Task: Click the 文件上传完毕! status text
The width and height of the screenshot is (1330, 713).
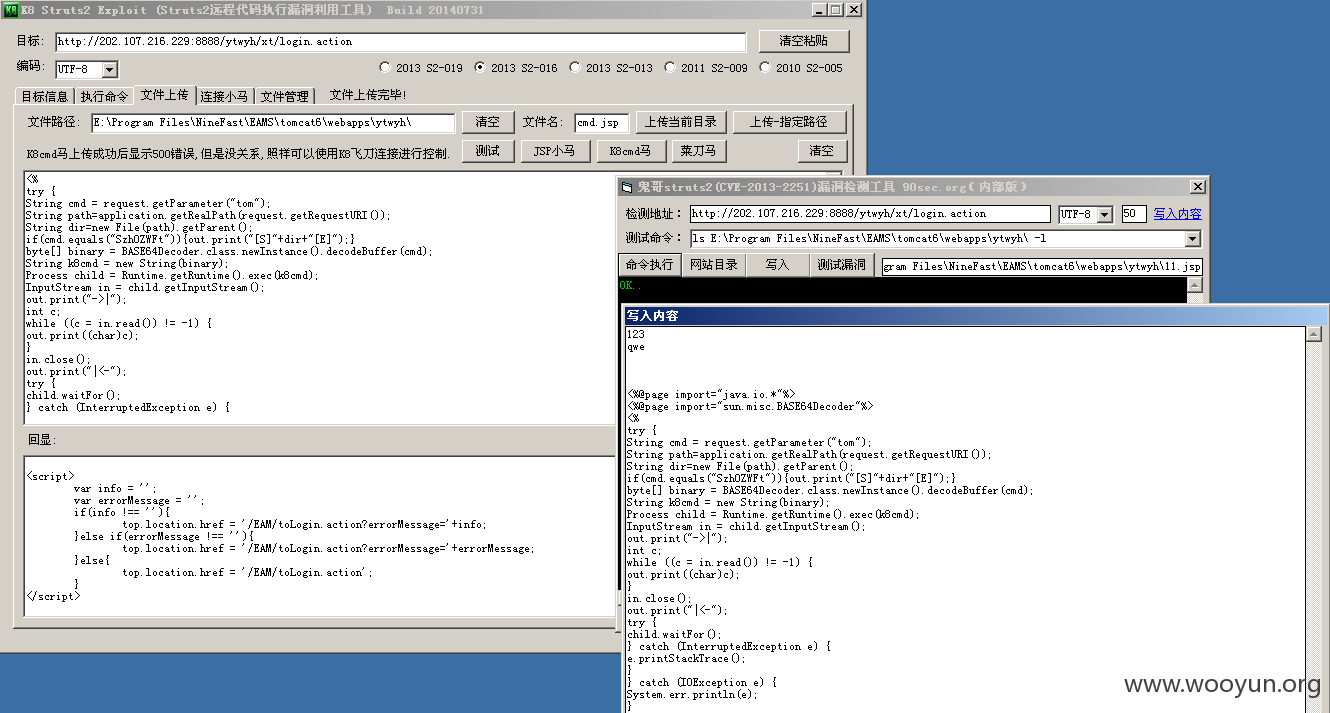Action: (x=368, y=95)
